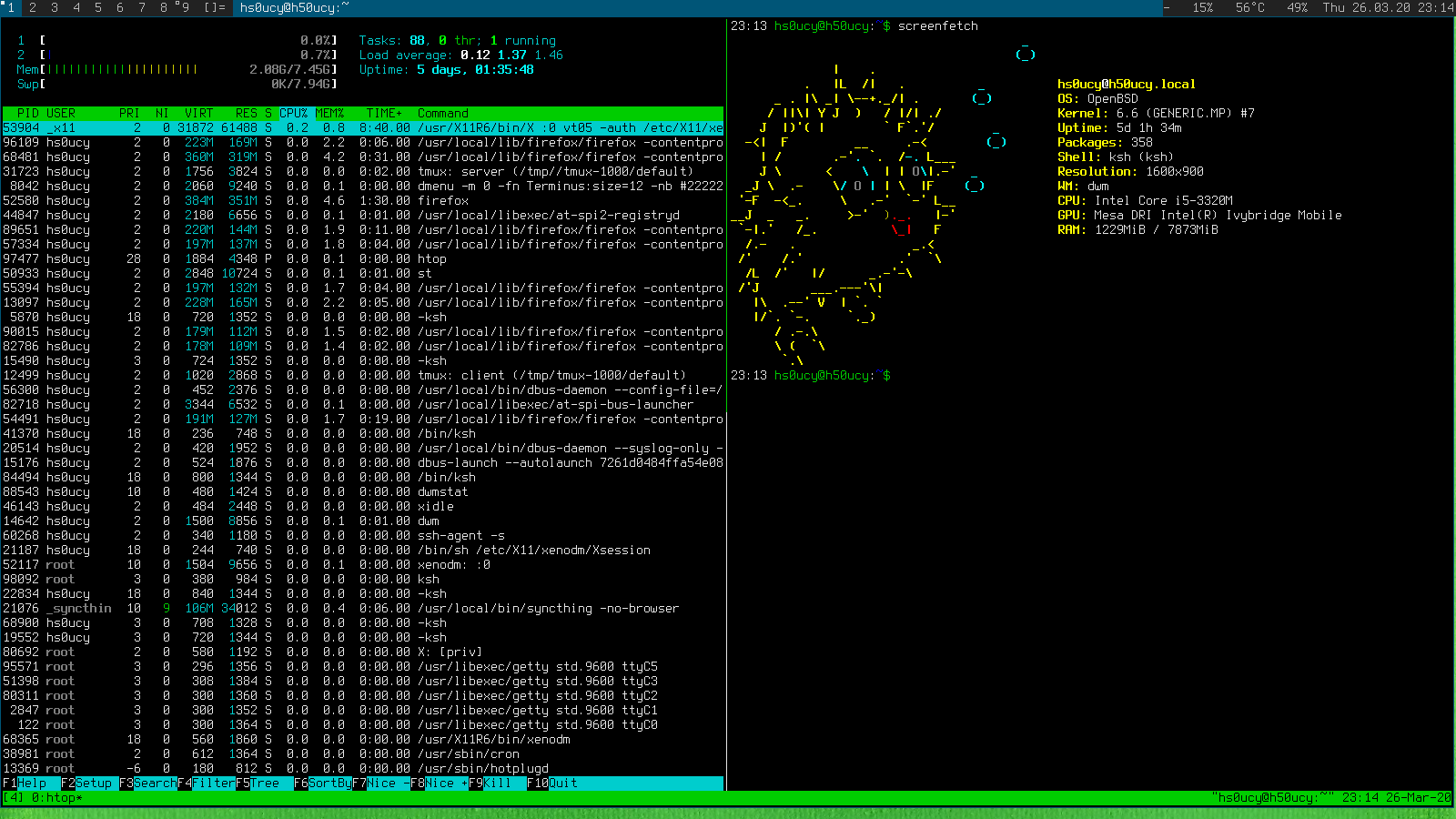Sort by the Command column header
1456x819 pixels.
pyautogui.click(x=443, y=113)
